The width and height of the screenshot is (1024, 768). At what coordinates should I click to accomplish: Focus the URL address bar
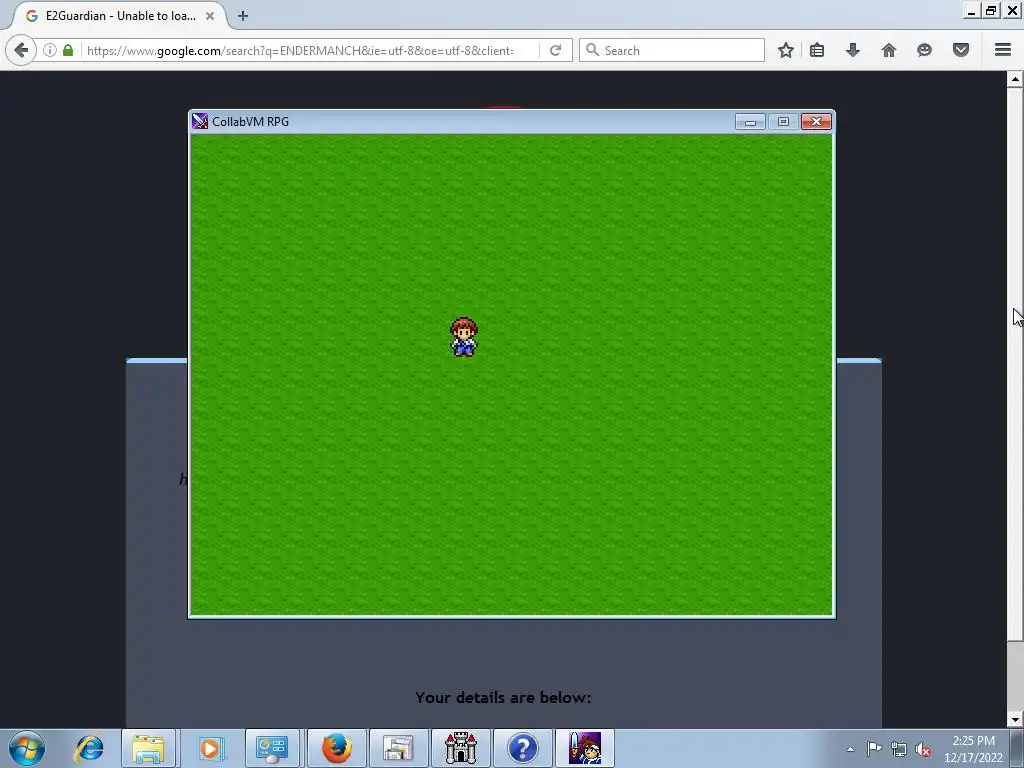point(300,50)
